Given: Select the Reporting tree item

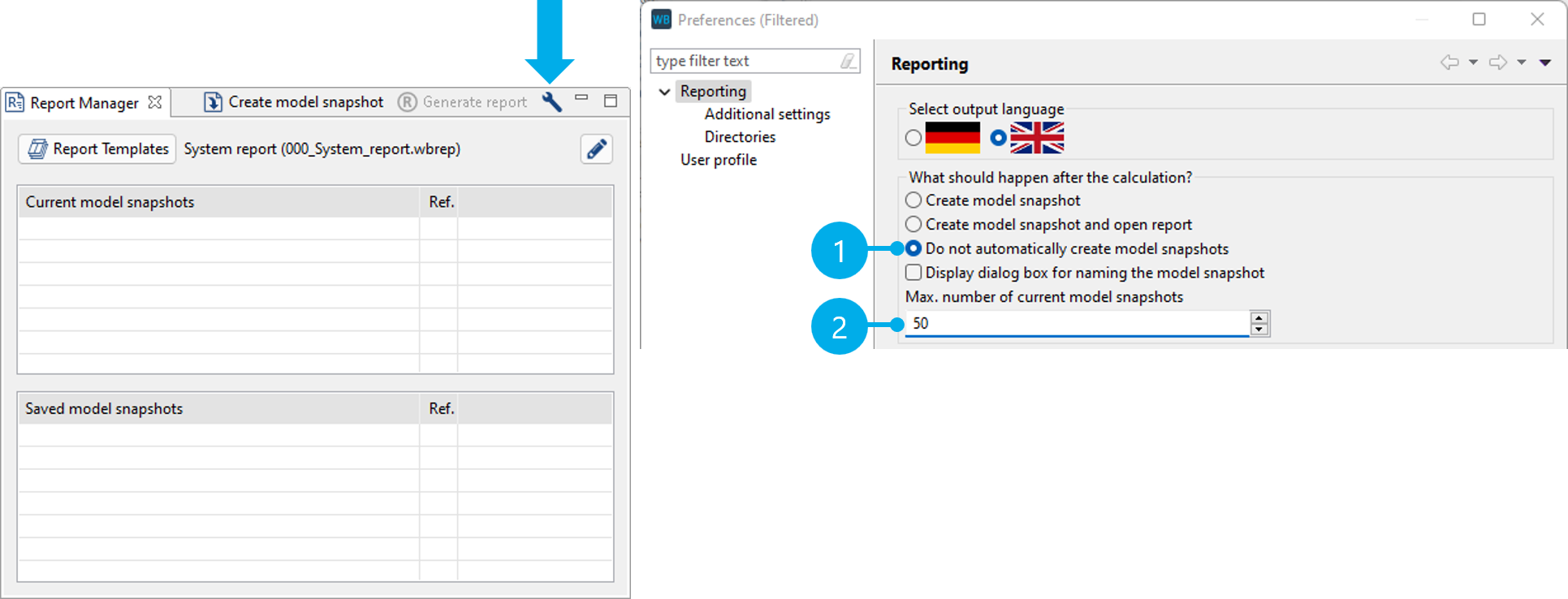Looking at the screenshot, I should pos(713,91).
